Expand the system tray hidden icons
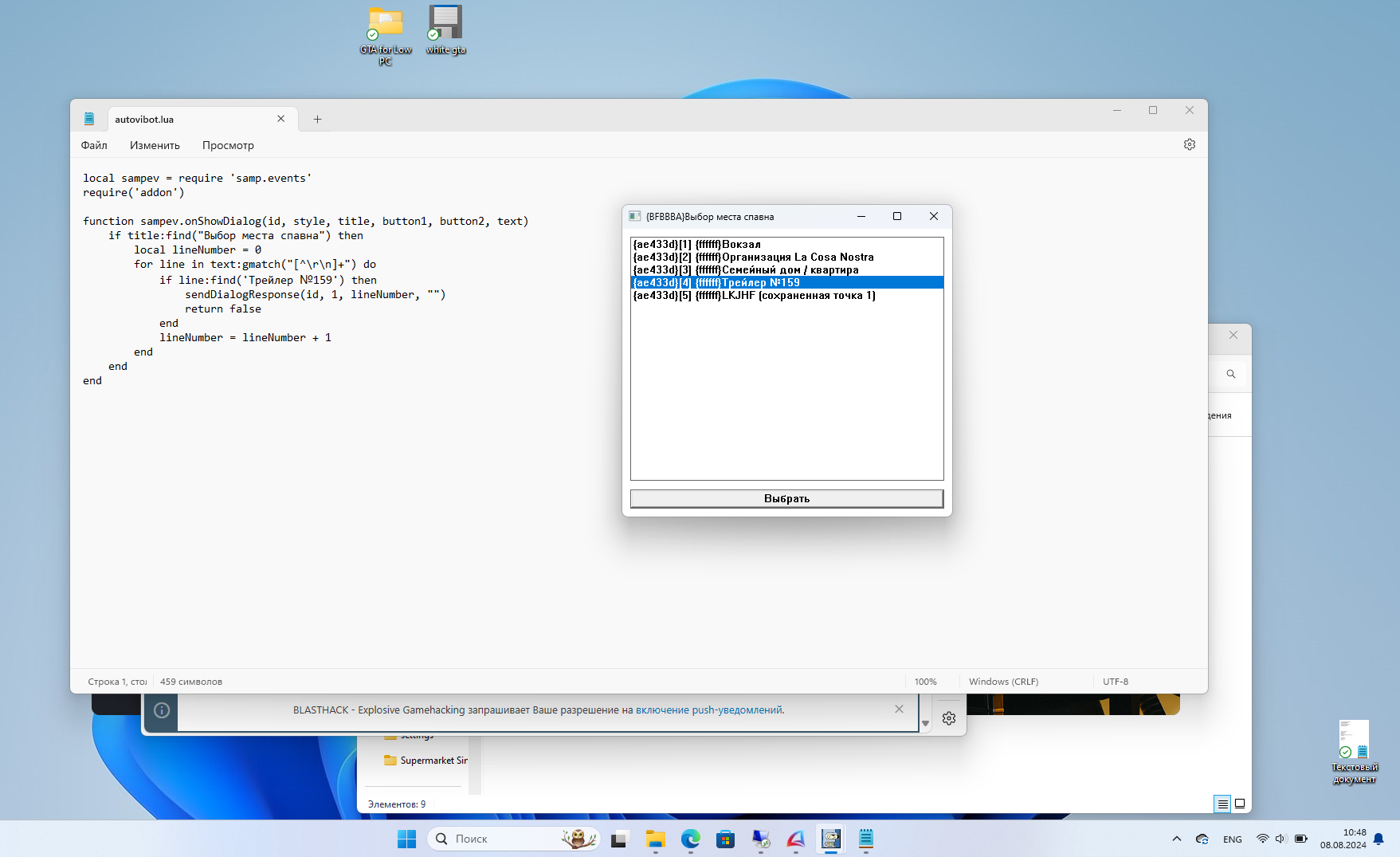Screen dimensions: 1400x857 point(1177,839)
